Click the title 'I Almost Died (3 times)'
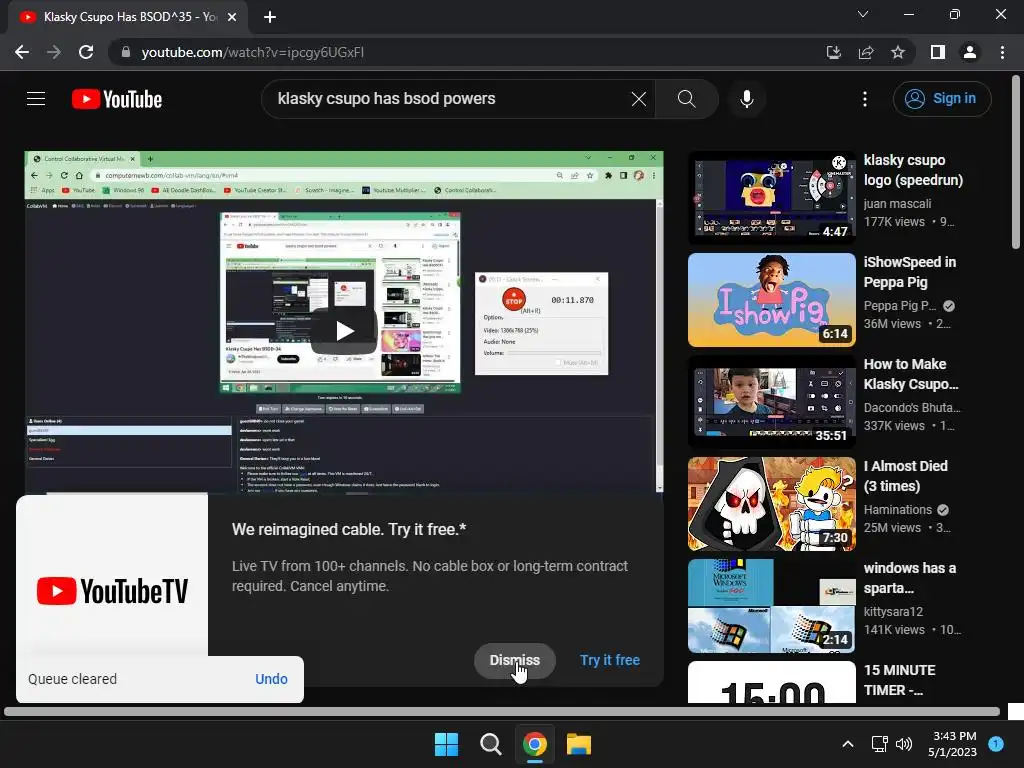1024x768 pixels. [906, 475]
